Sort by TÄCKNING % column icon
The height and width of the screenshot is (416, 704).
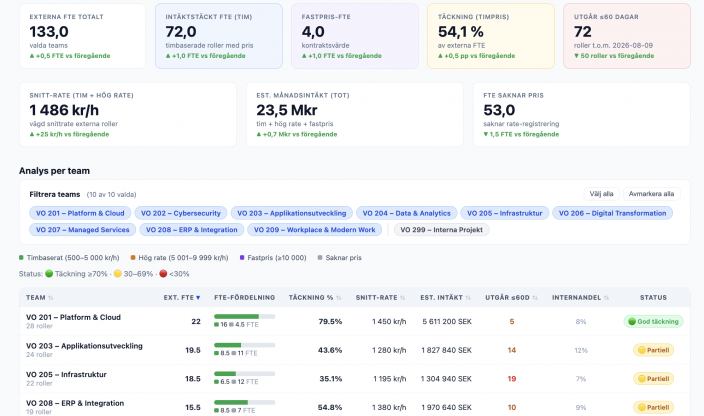tap(339, 298)
